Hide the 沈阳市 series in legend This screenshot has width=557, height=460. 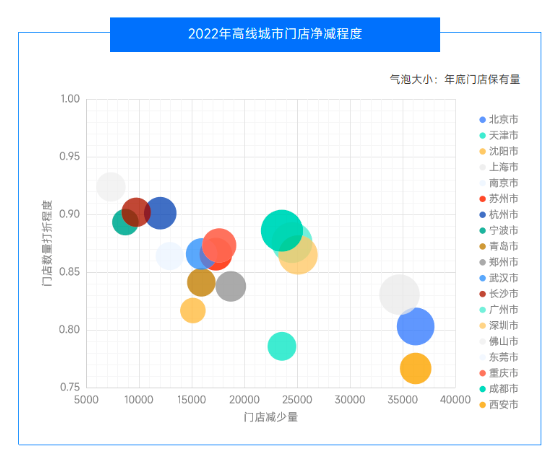499,151
